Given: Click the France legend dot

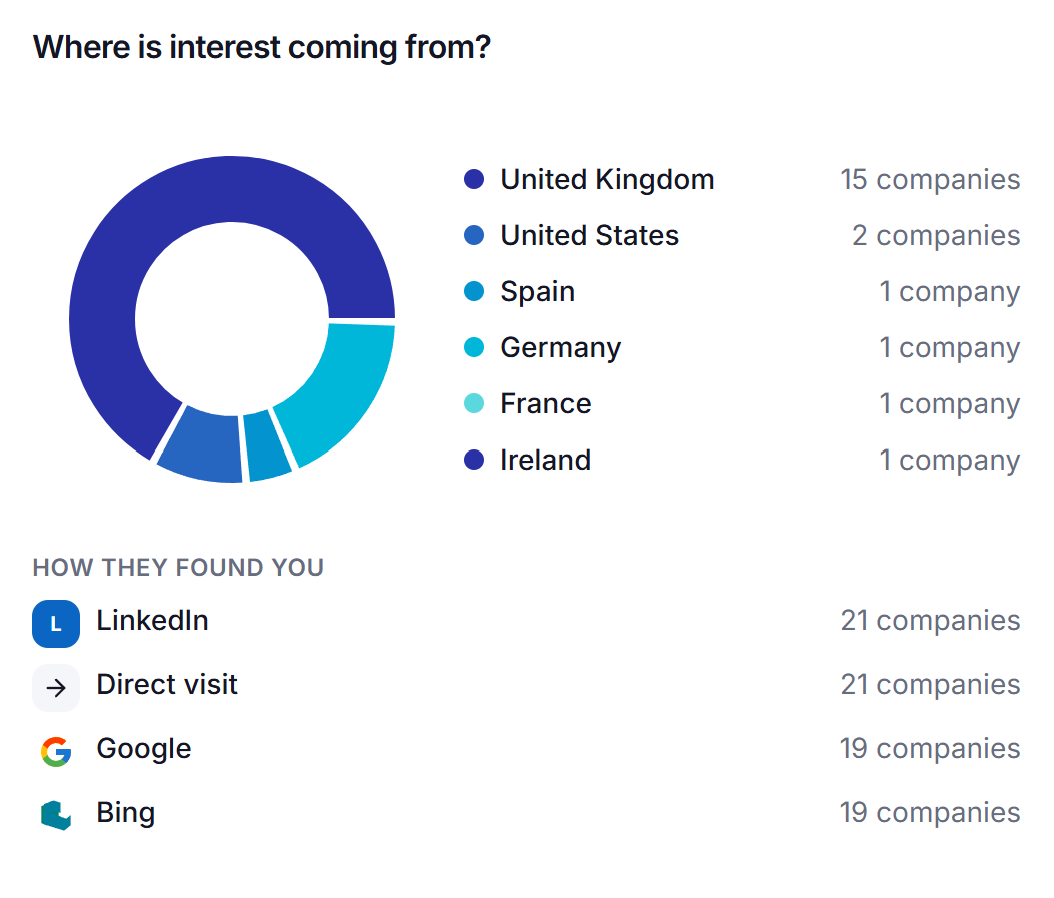Looking at the screenshot, I should click(x=474, y=403).
